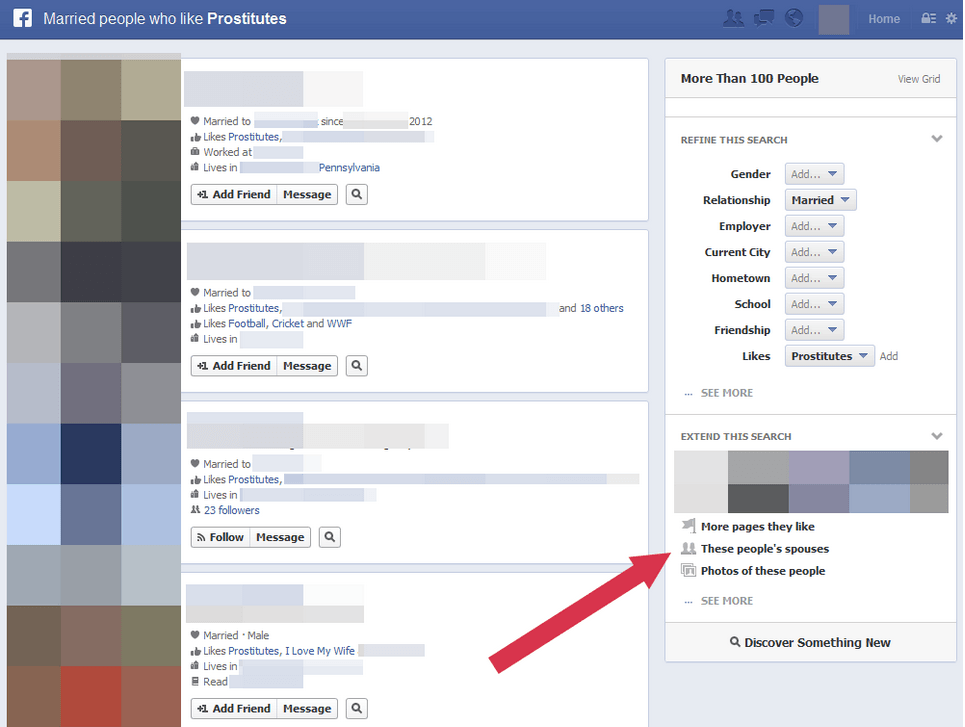965x727 pixels.
Task: Open messages icon in header
Action: click(764, 18)
